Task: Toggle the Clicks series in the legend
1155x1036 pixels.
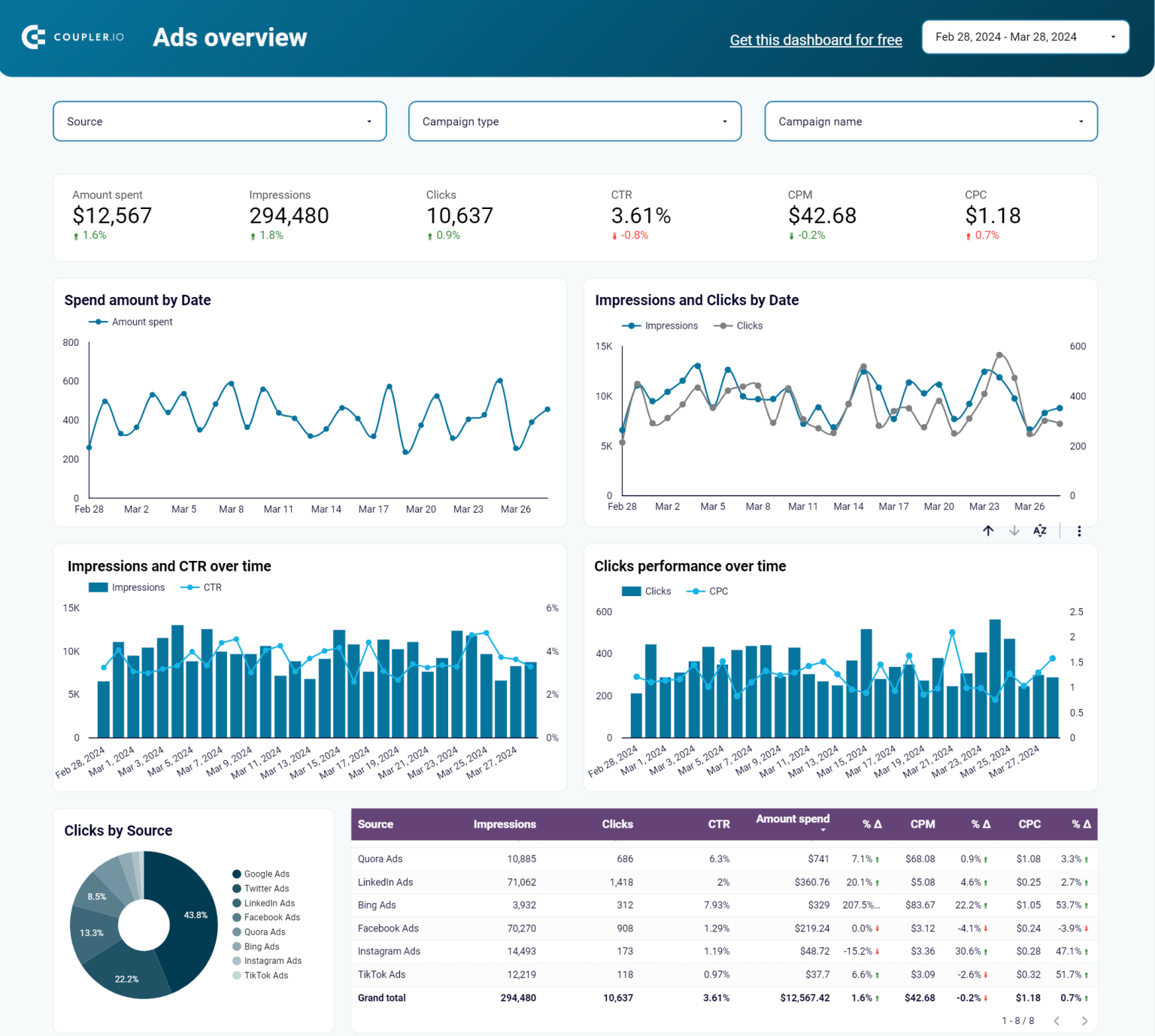Action: tap(749, 325)
